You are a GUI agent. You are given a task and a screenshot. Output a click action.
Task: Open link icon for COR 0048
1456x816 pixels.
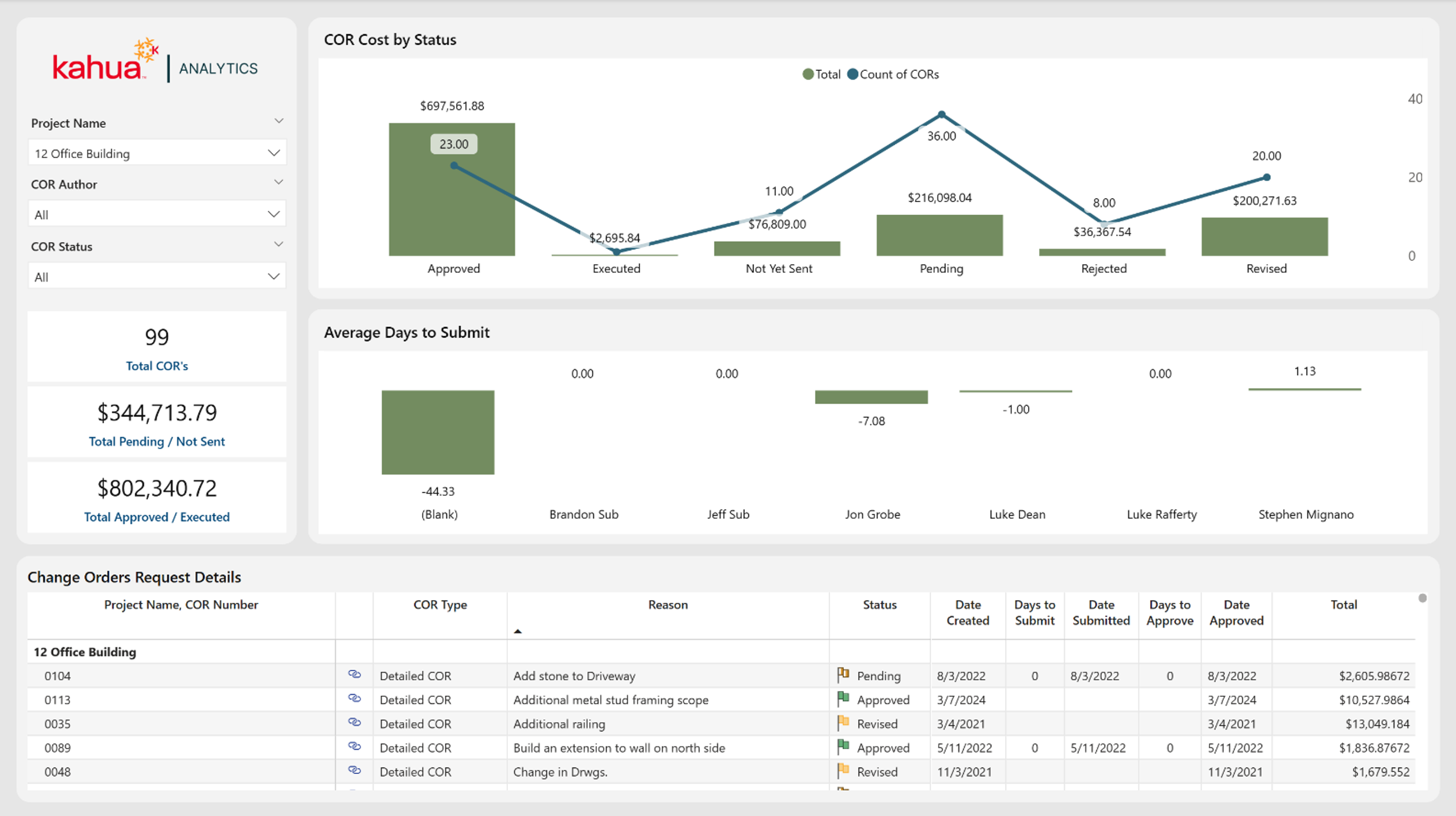click(354, 771)
